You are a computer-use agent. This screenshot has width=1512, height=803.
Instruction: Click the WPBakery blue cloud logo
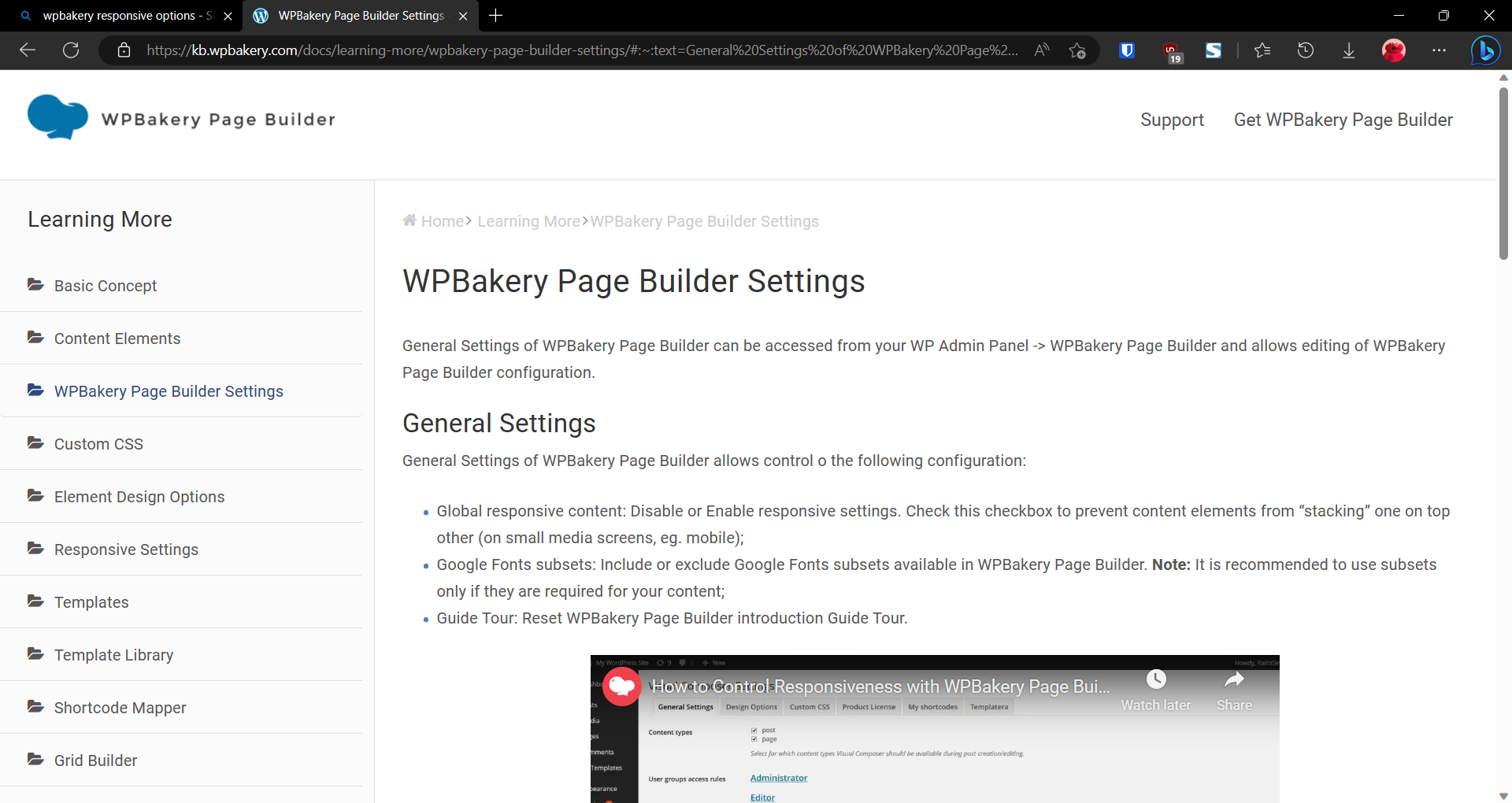[57, 117]
